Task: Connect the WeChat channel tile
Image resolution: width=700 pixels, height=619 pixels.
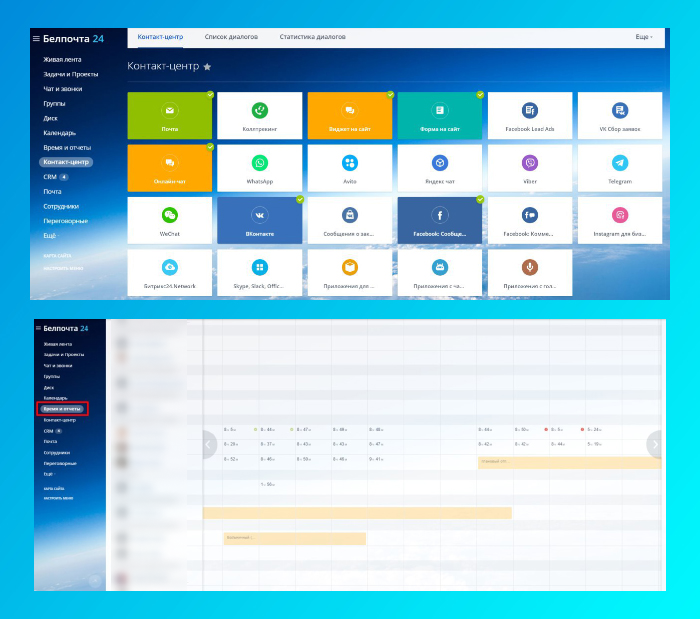Action: [170, 220]
